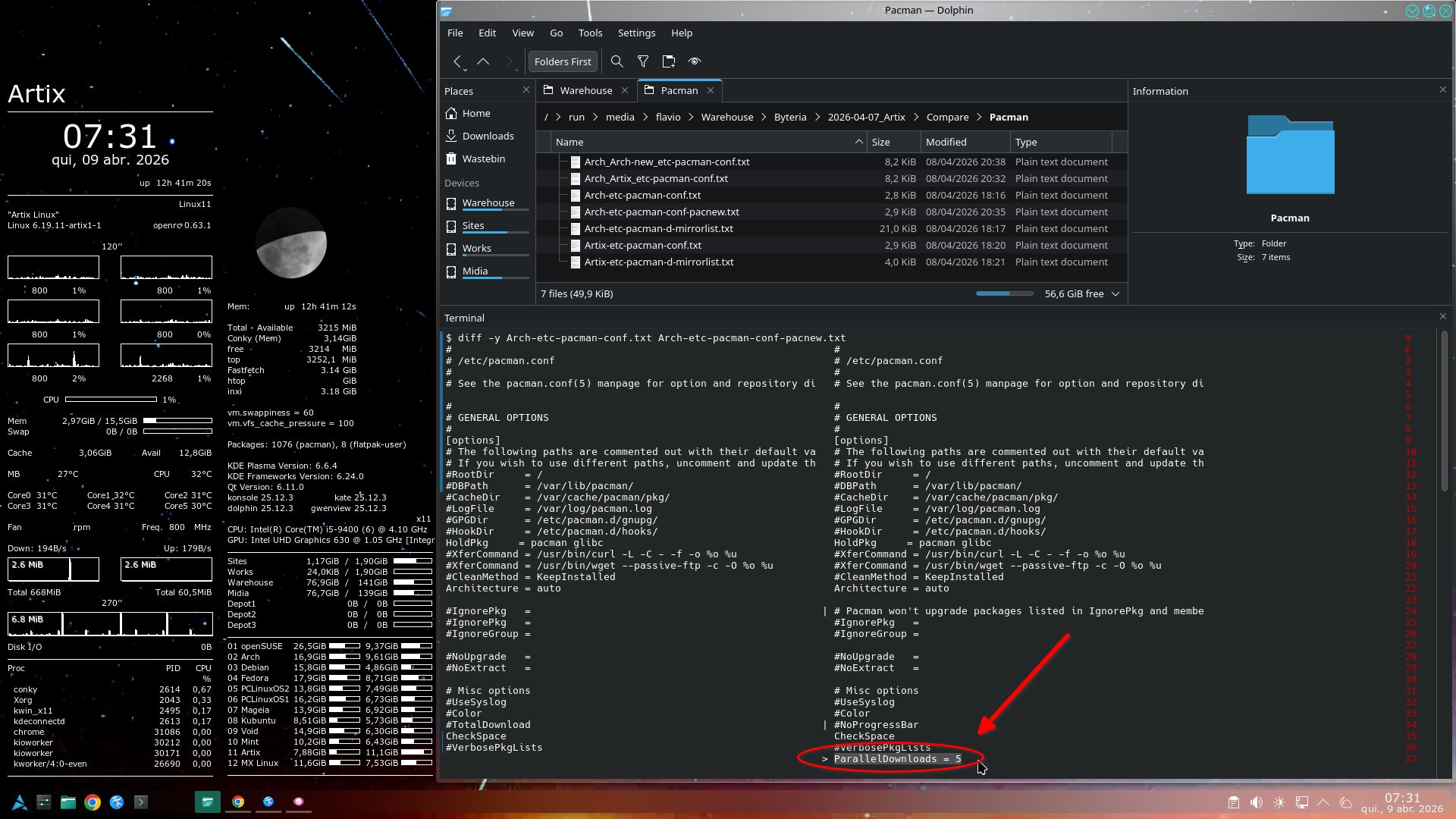The image size is (1456, 819).
Task: Open the Filter funnel tool
Action: [643, 61]
